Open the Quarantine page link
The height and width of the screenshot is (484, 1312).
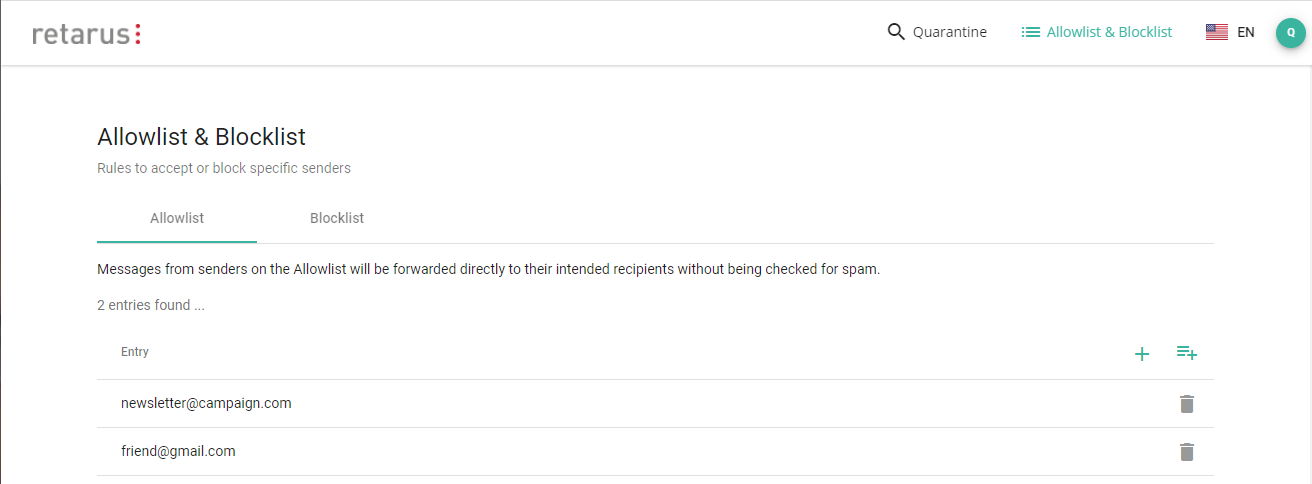[x=949, y=32]
